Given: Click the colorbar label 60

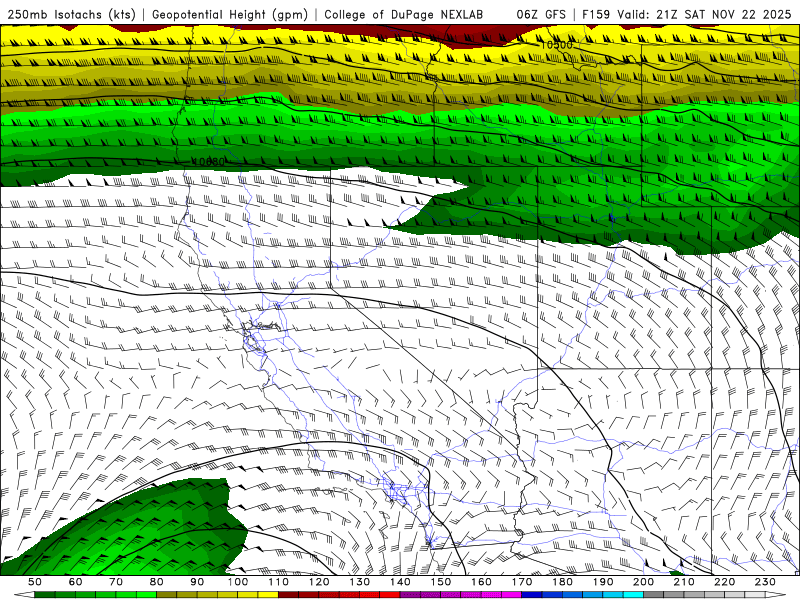Looking at the screenshot, I should tap(75, 582).
